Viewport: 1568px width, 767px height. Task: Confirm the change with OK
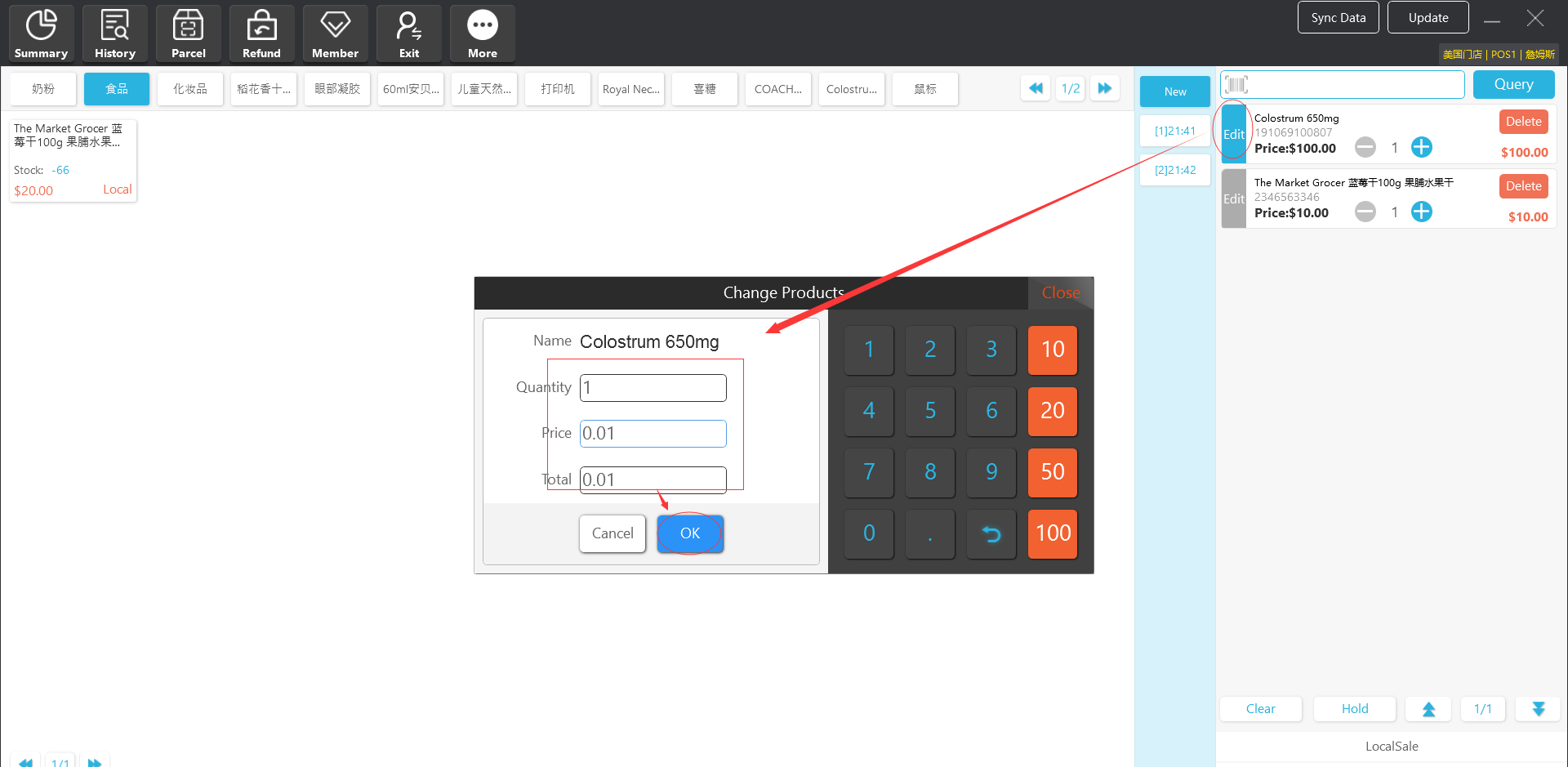[x=690, y=533]
